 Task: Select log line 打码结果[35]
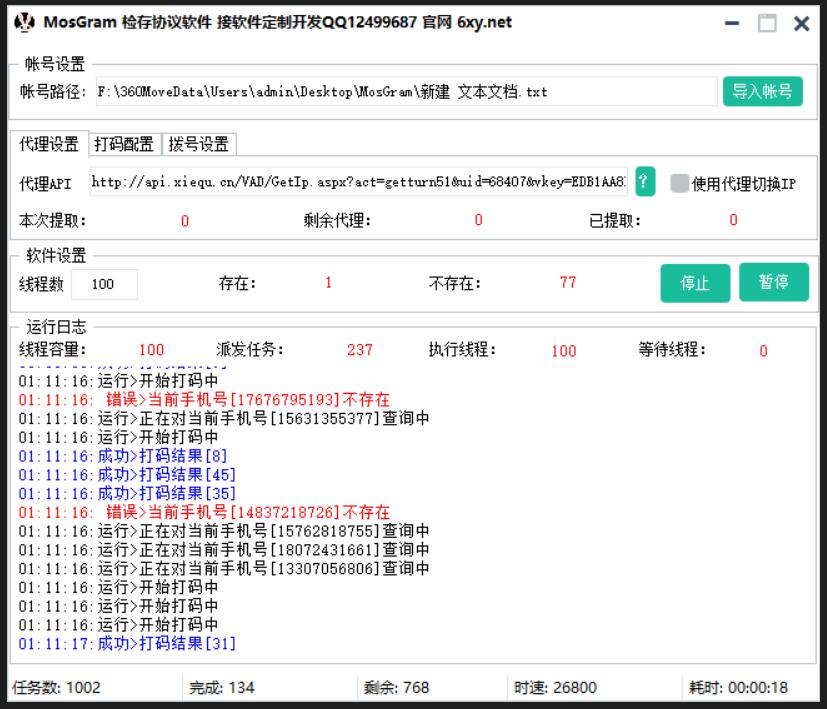[127, 493]
